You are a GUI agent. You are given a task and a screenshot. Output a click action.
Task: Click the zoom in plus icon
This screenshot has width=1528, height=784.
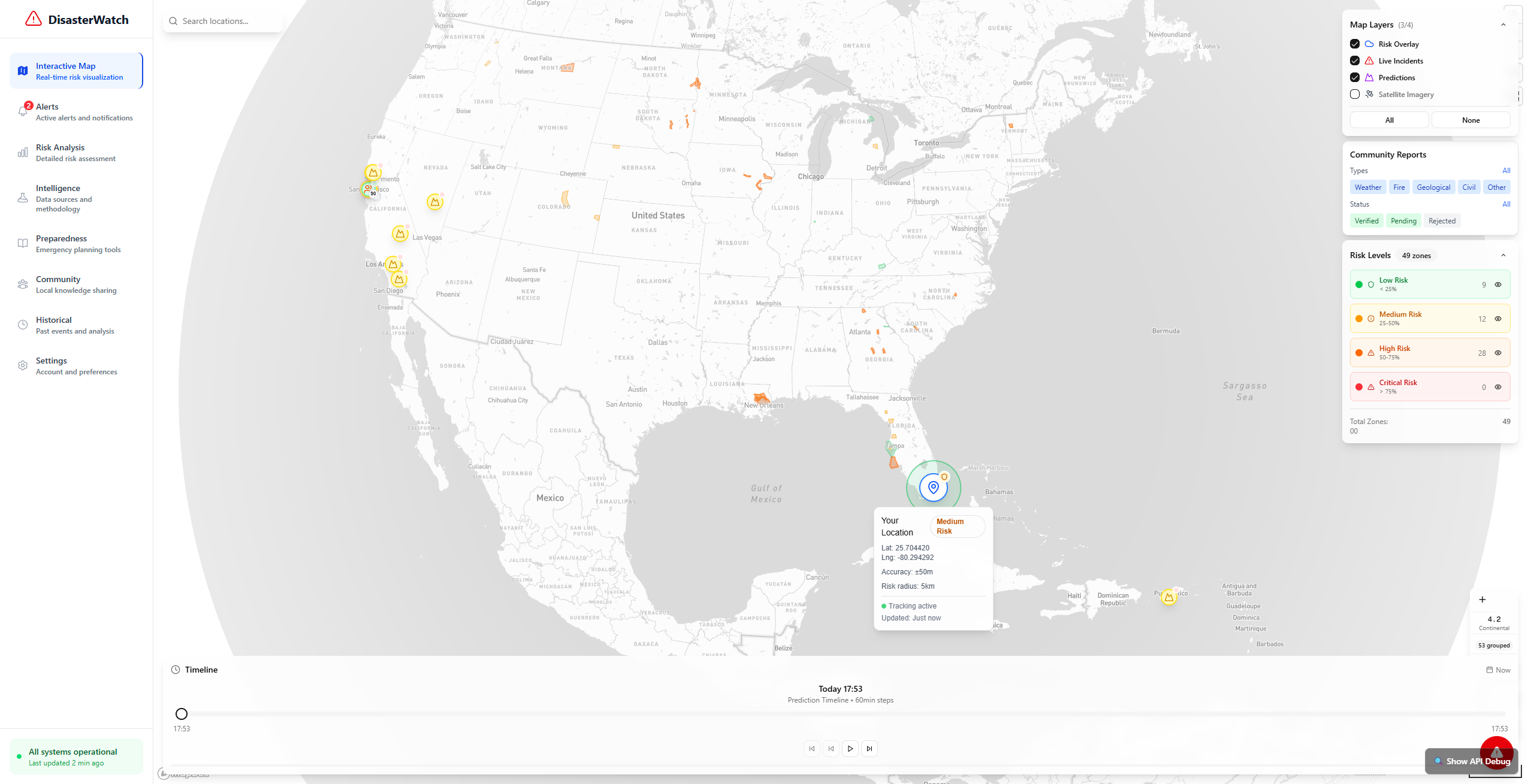1482,600
